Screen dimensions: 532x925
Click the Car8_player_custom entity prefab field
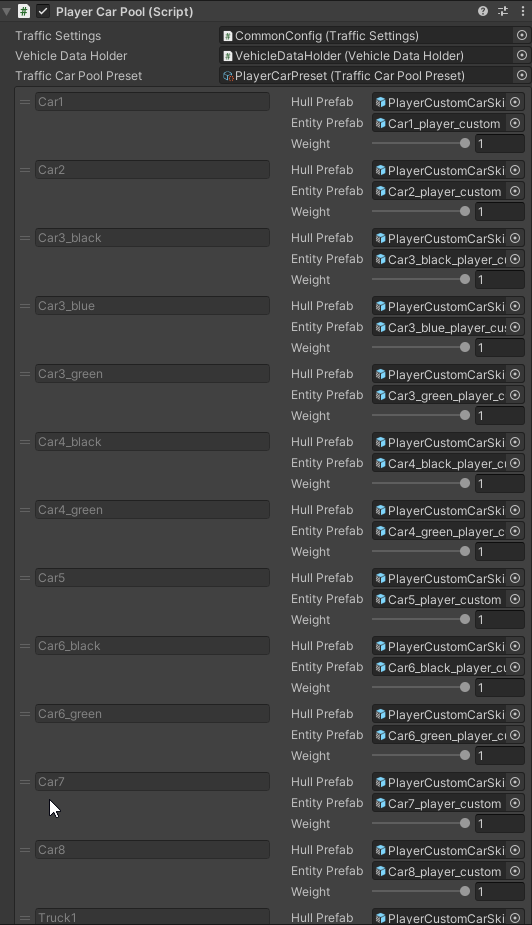tap(439, 871)
